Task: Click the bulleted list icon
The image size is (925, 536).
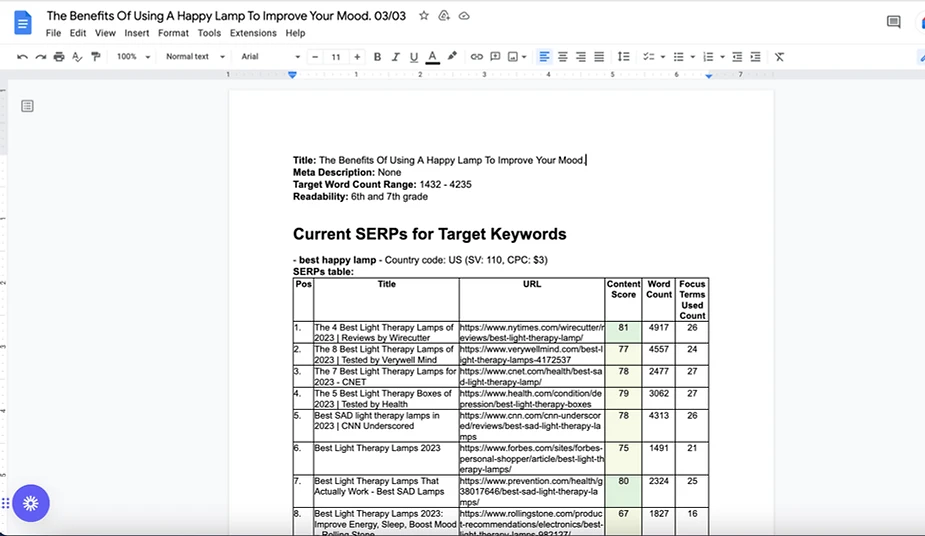Action: click(679, 57)
